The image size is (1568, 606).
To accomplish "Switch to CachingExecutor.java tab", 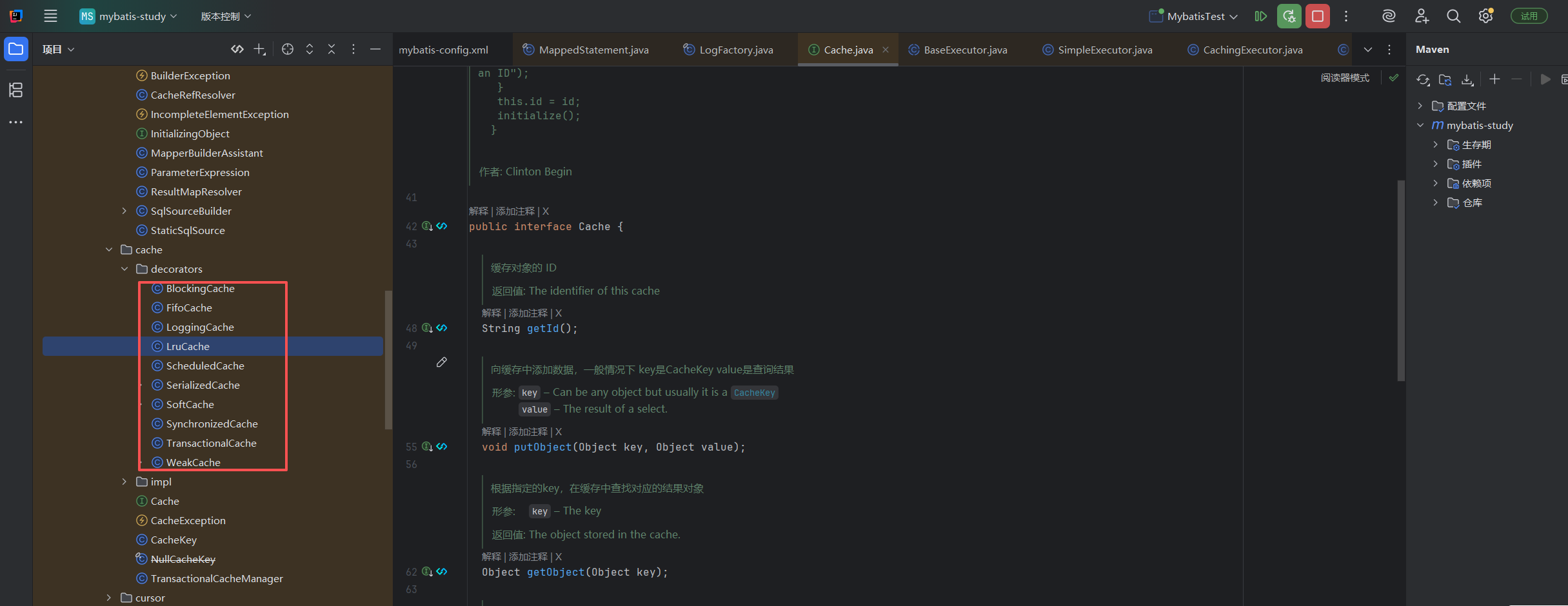I will point(1245,50).
